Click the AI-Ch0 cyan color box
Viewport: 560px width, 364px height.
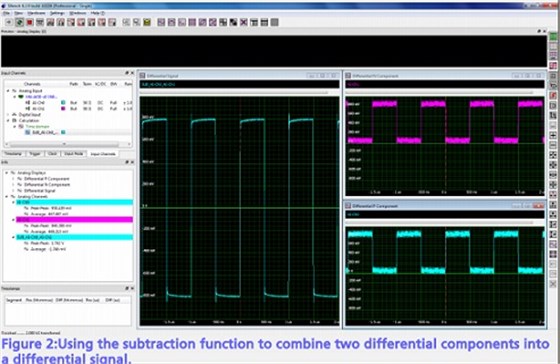63,103
